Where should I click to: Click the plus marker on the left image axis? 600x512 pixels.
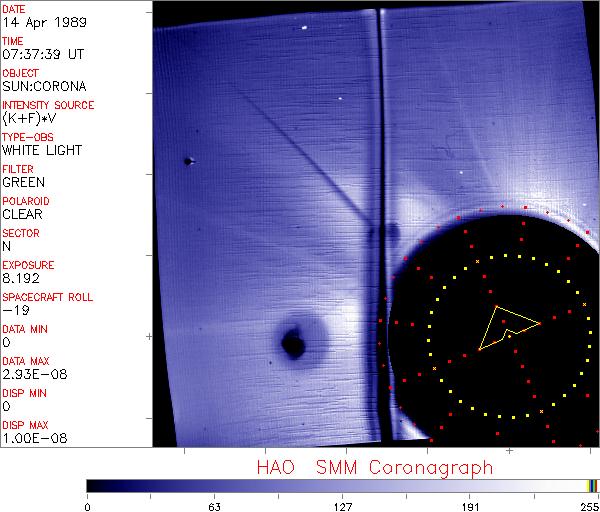149,337
